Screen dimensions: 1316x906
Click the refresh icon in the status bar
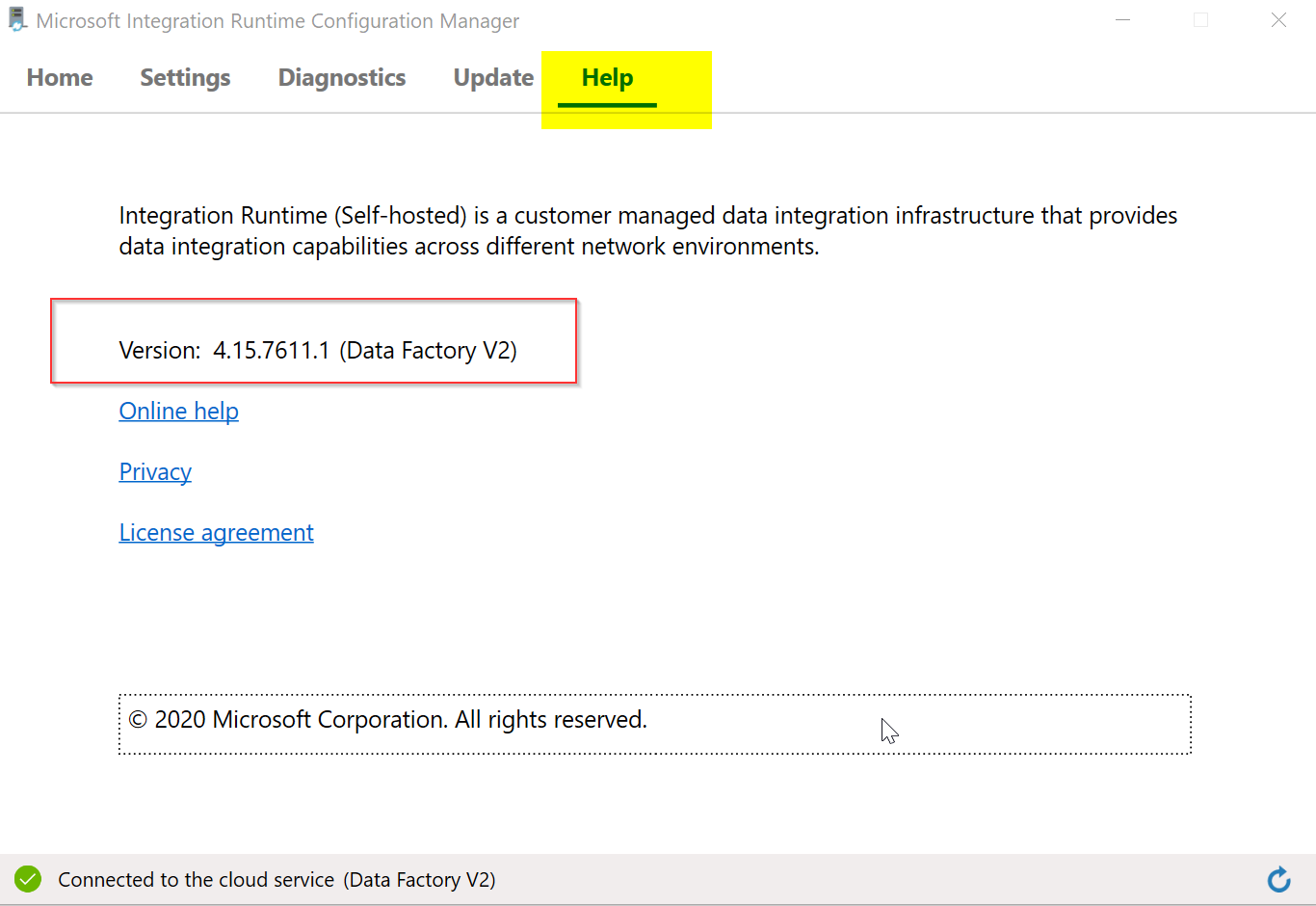(1278, 879)
